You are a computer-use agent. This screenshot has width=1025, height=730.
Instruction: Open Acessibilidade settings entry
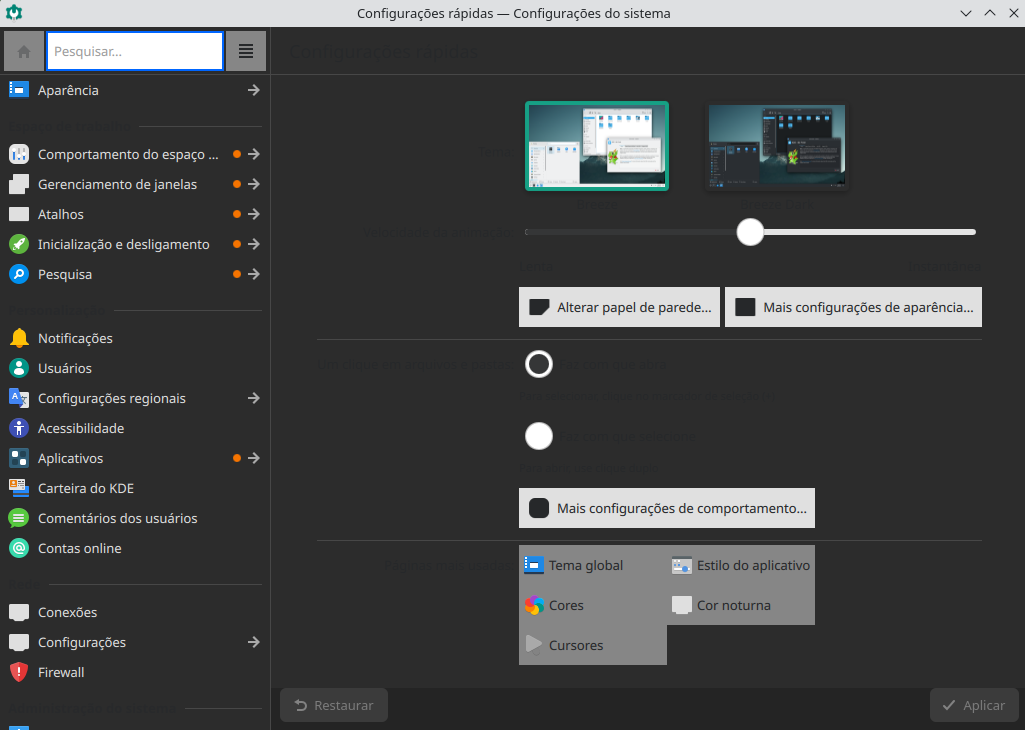135,428
